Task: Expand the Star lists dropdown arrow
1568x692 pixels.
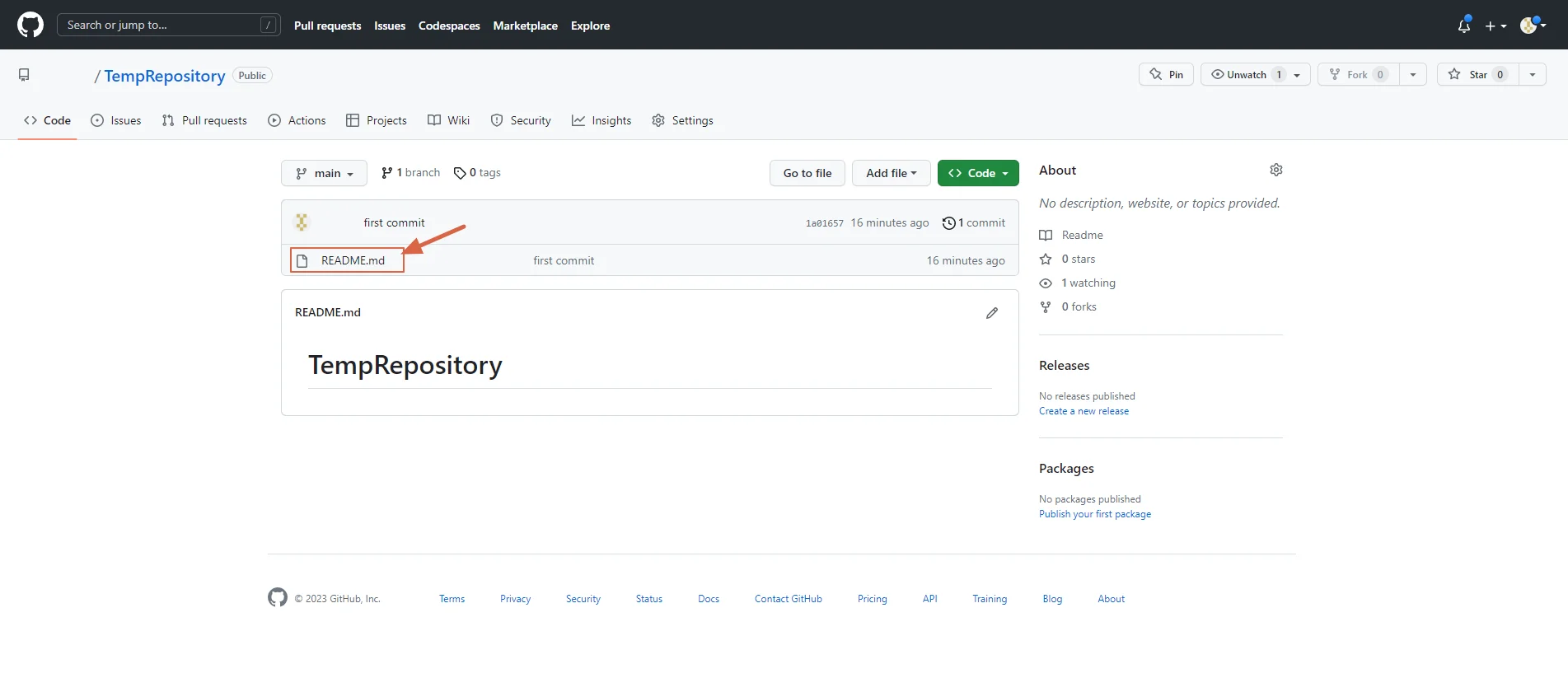Action: click(1533, 74)
